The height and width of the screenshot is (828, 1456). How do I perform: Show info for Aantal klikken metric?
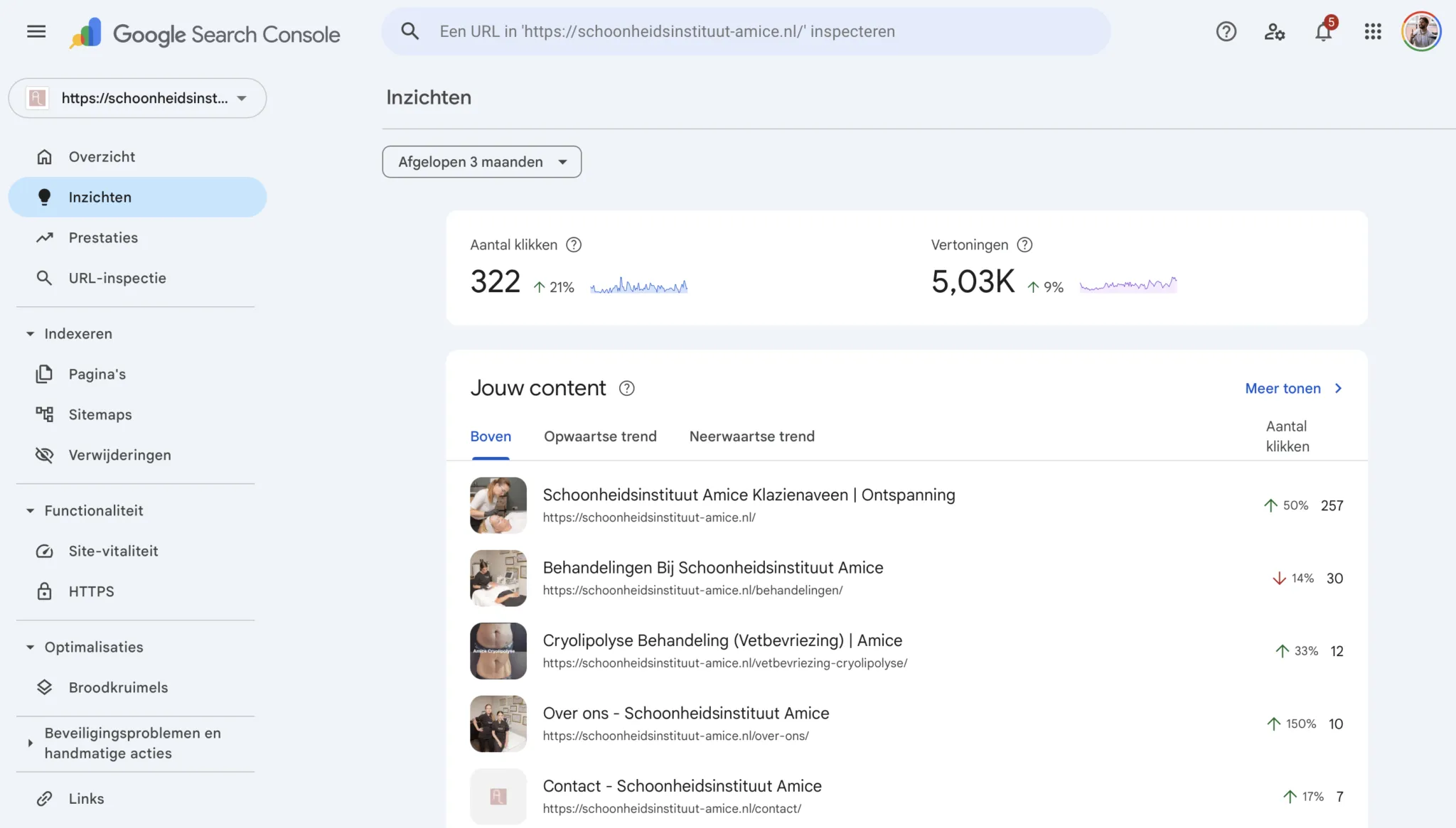[573, 244]
